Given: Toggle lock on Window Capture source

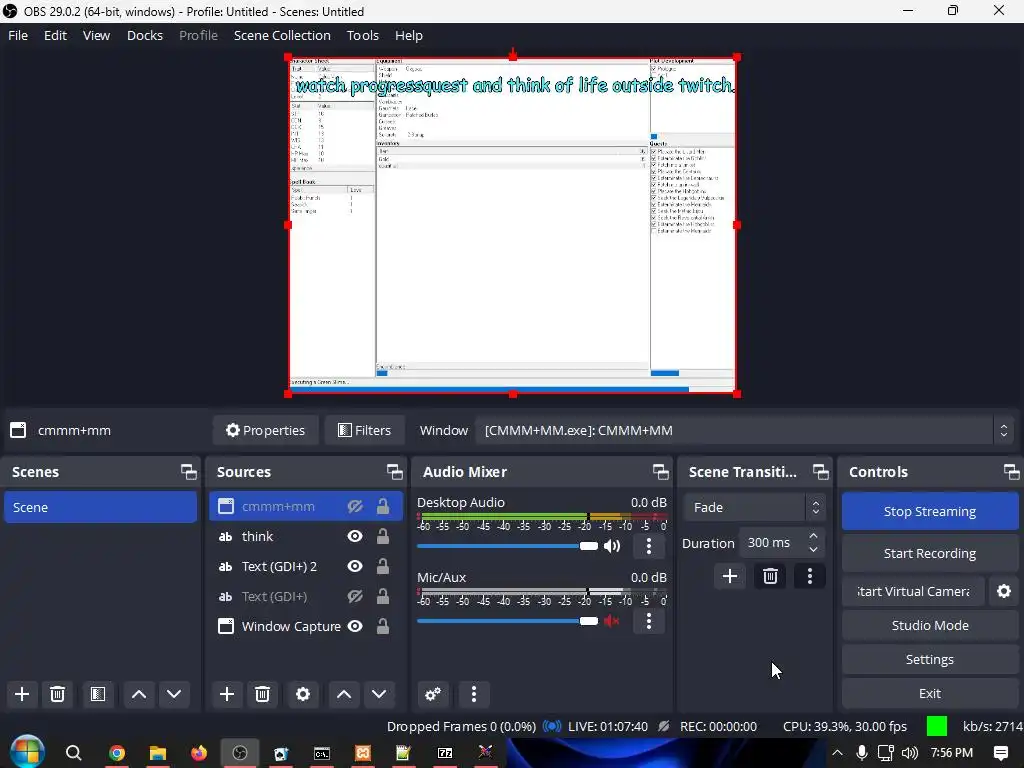Looking at the screenshot, I should tap(383, 626).
